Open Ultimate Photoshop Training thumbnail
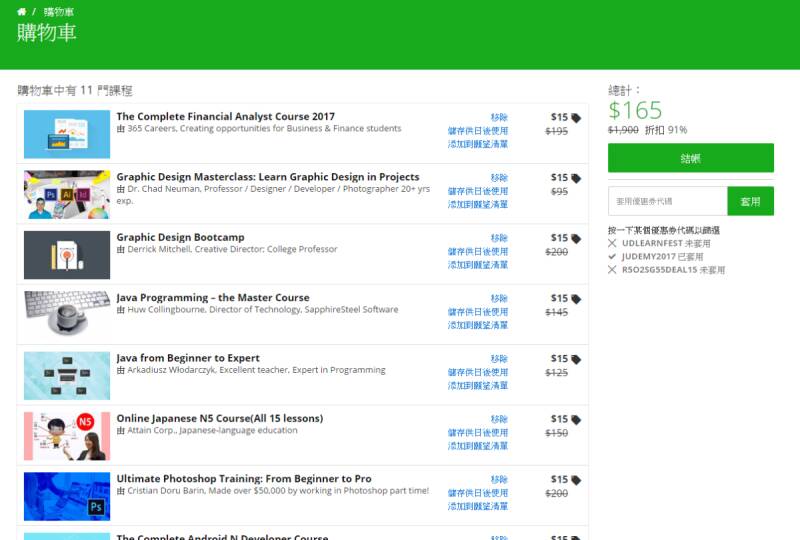 pos(67,496)
